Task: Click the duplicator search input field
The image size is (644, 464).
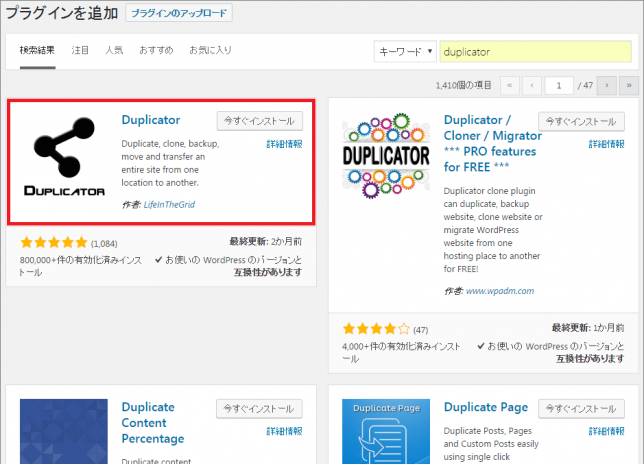Action: tap(536, 52)
